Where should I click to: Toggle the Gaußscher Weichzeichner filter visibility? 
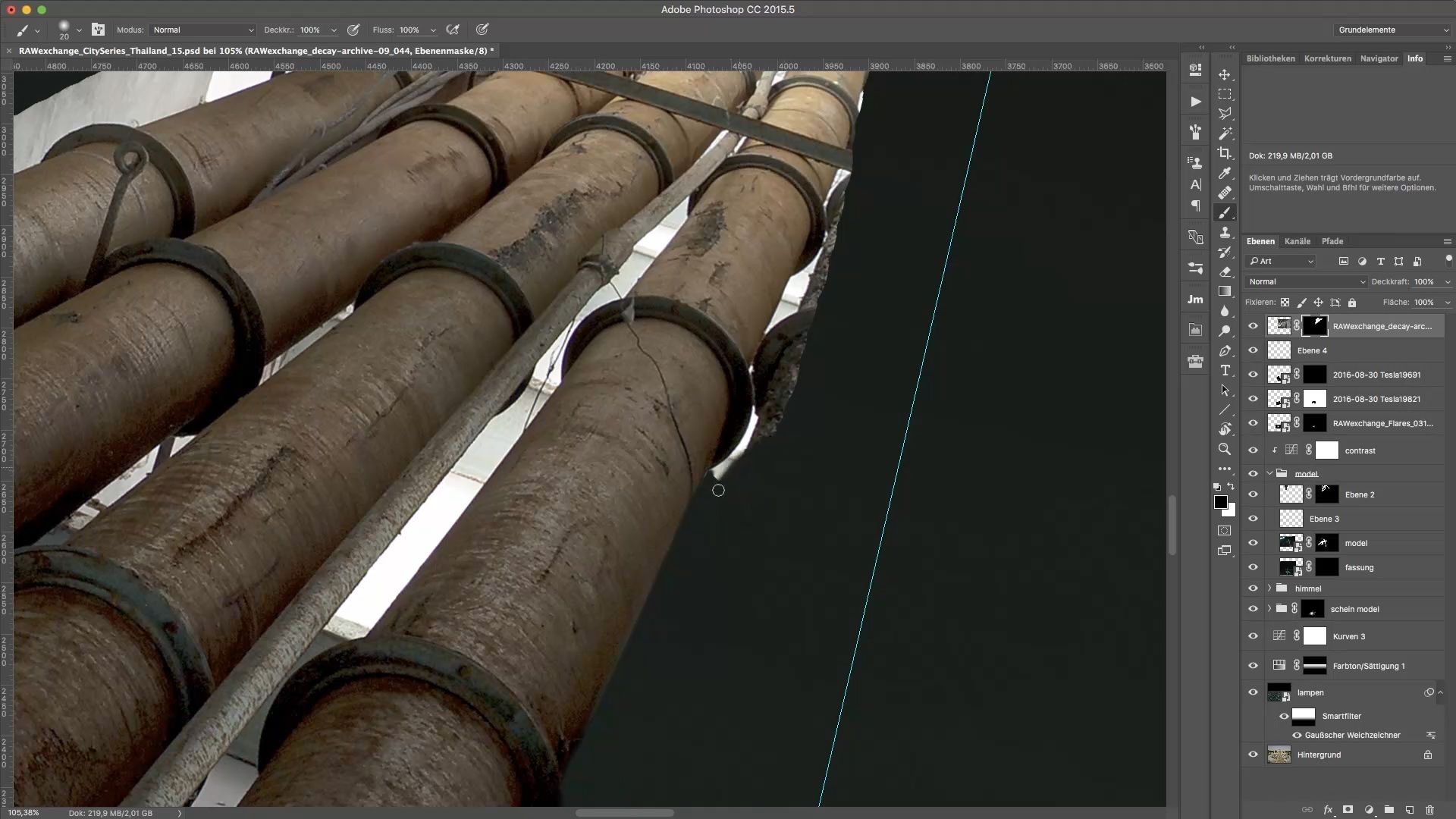pyautogui.click(x=1297, y=735)
